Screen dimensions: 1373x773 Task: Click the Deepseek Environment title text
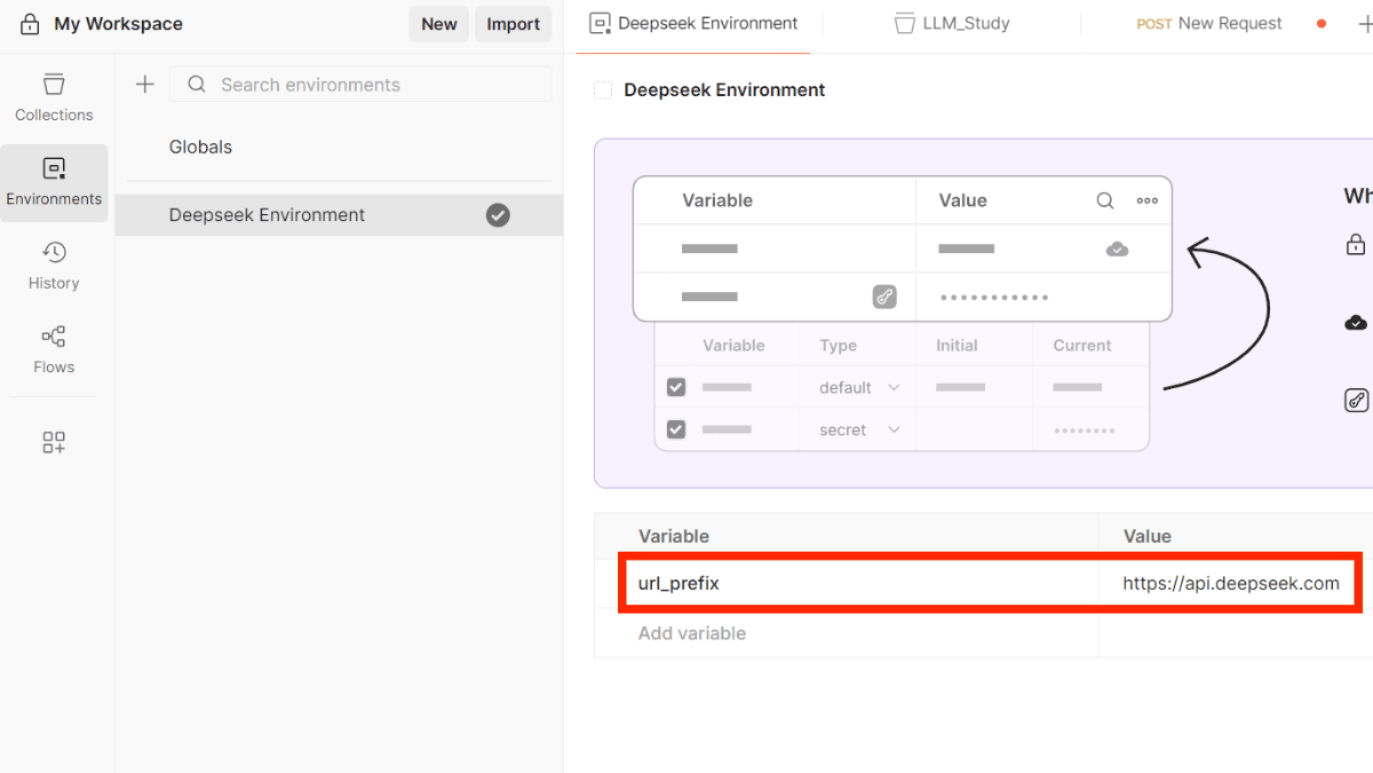(724, 90)
